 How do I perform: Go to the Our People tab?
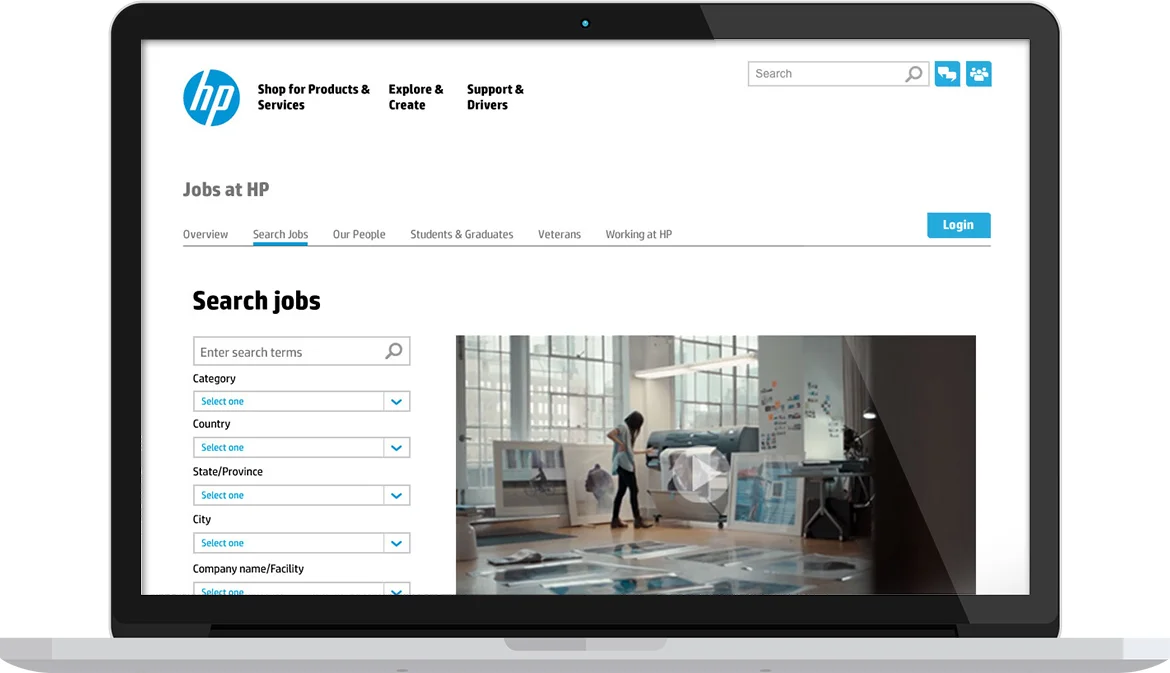(x=359, y=234)
